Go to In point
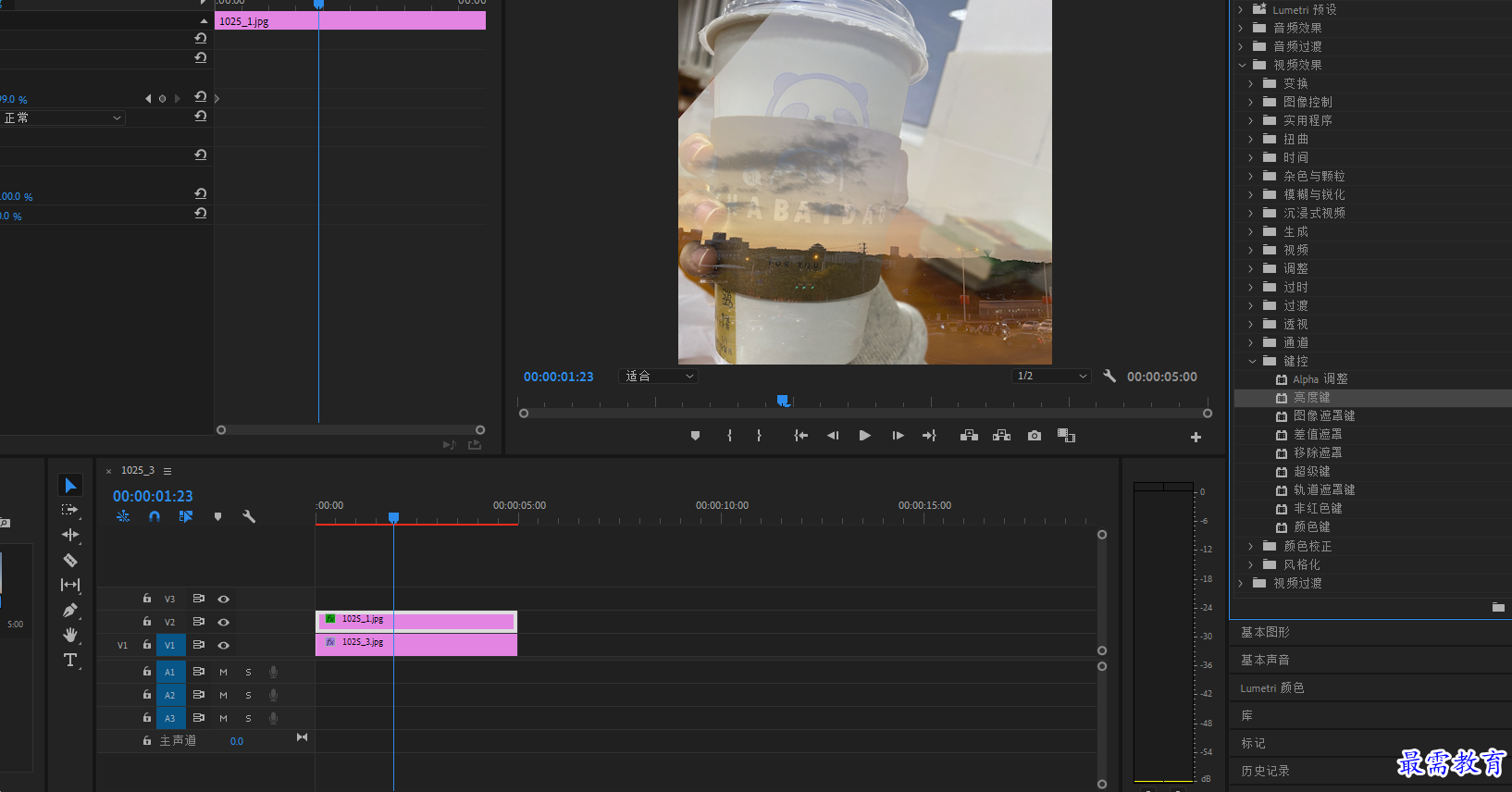 [800, 436]
